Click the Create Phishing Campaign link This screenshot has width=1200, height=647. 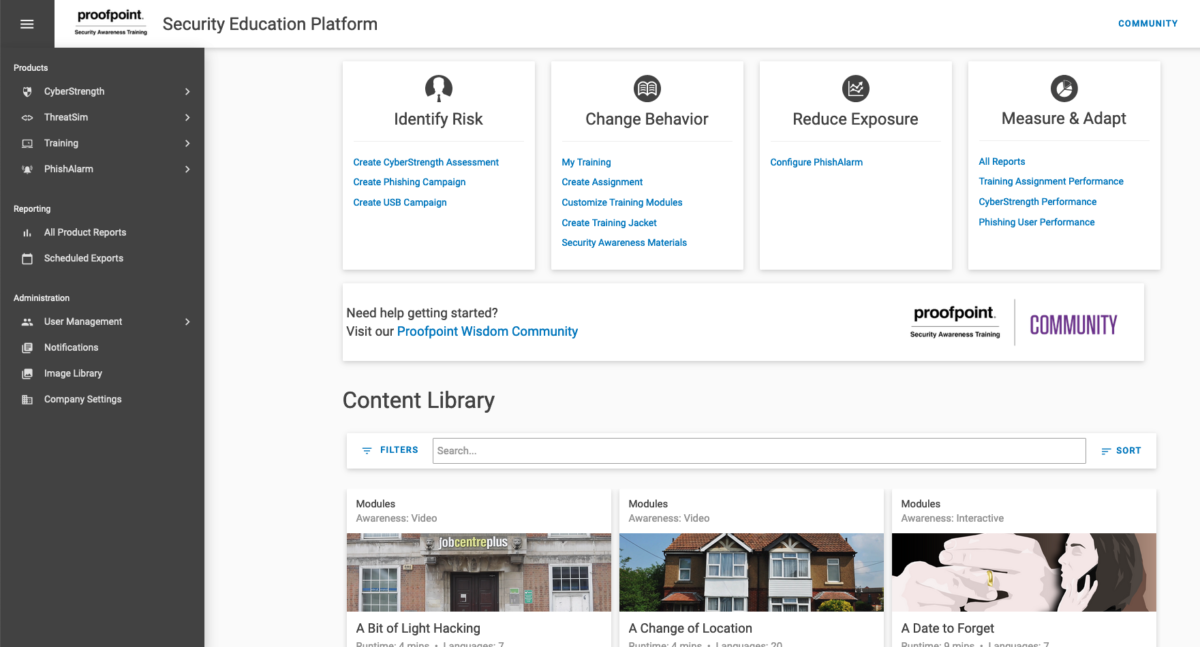click(x=409, y=182)
